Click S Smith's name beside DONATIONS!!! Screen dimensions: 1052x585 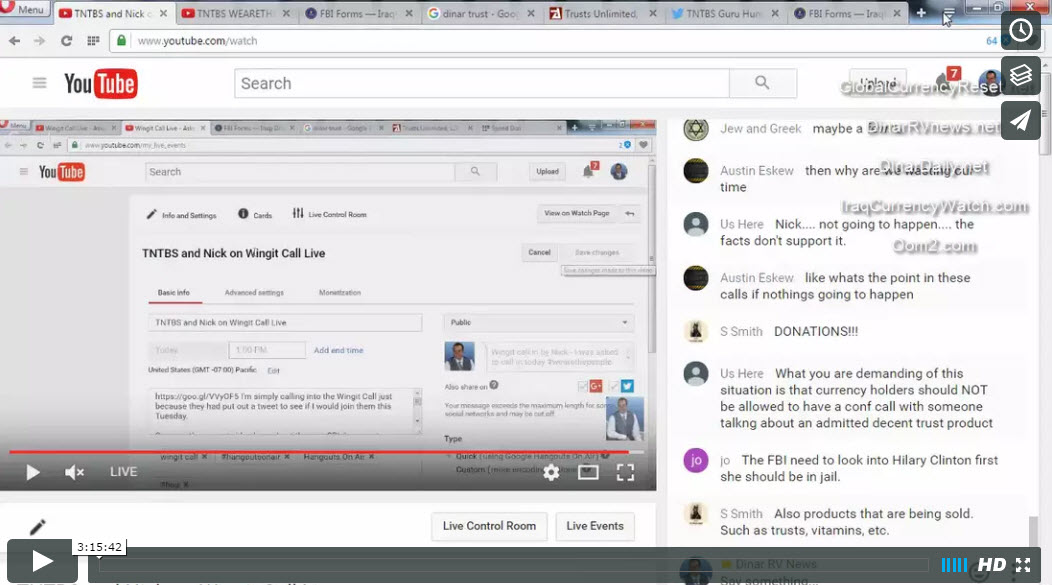(x=741, y=331)
